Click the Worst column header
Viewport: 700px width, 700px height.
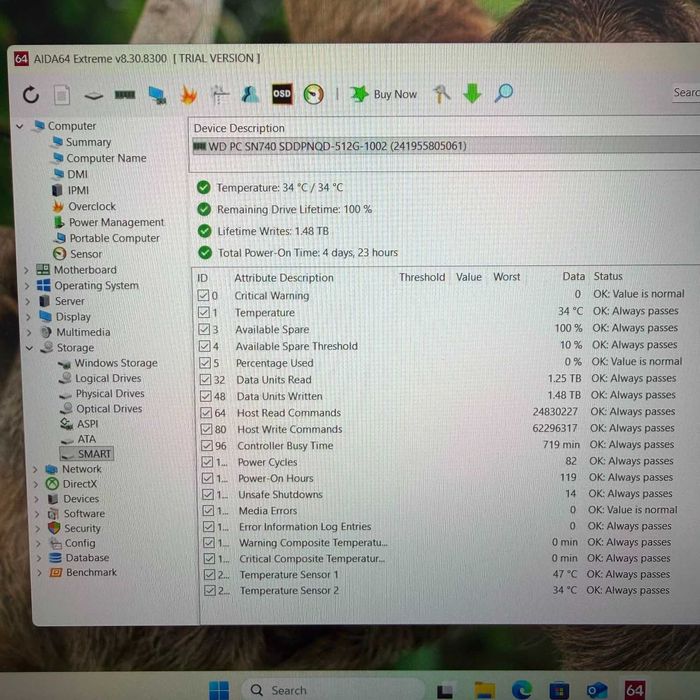click(x=507, y=277)
